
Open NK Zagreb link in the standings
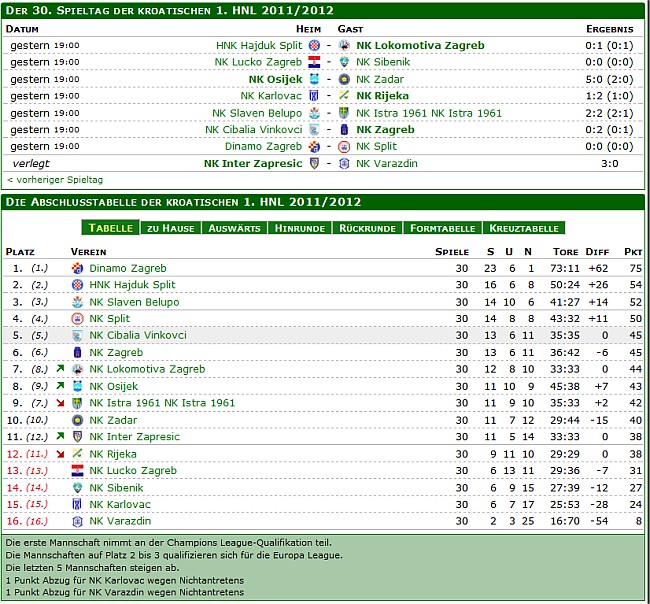[x=116, y=352]
